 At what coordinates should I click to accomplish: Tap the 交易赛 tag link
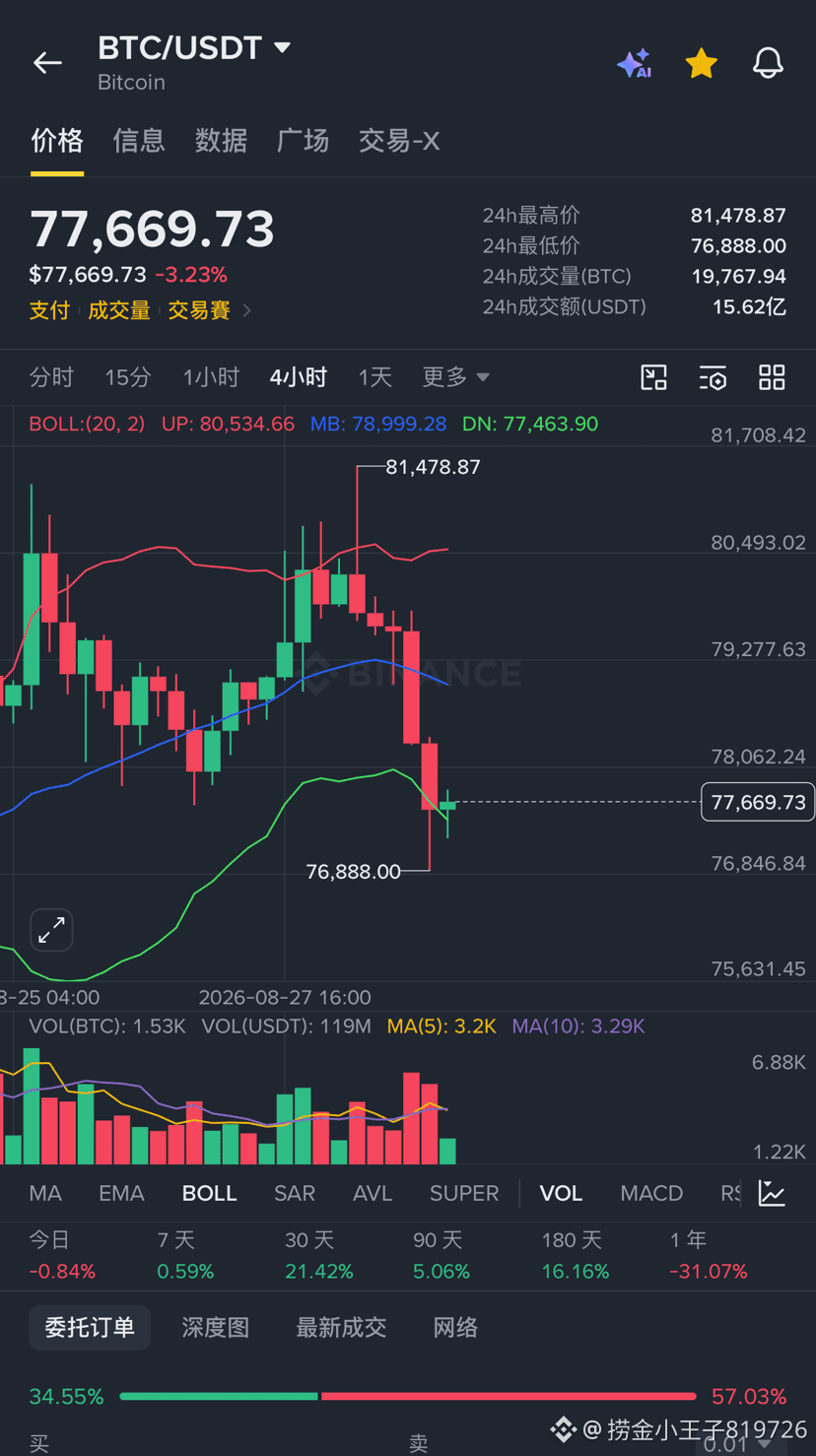pyautogui.click(x=199, y=310)
